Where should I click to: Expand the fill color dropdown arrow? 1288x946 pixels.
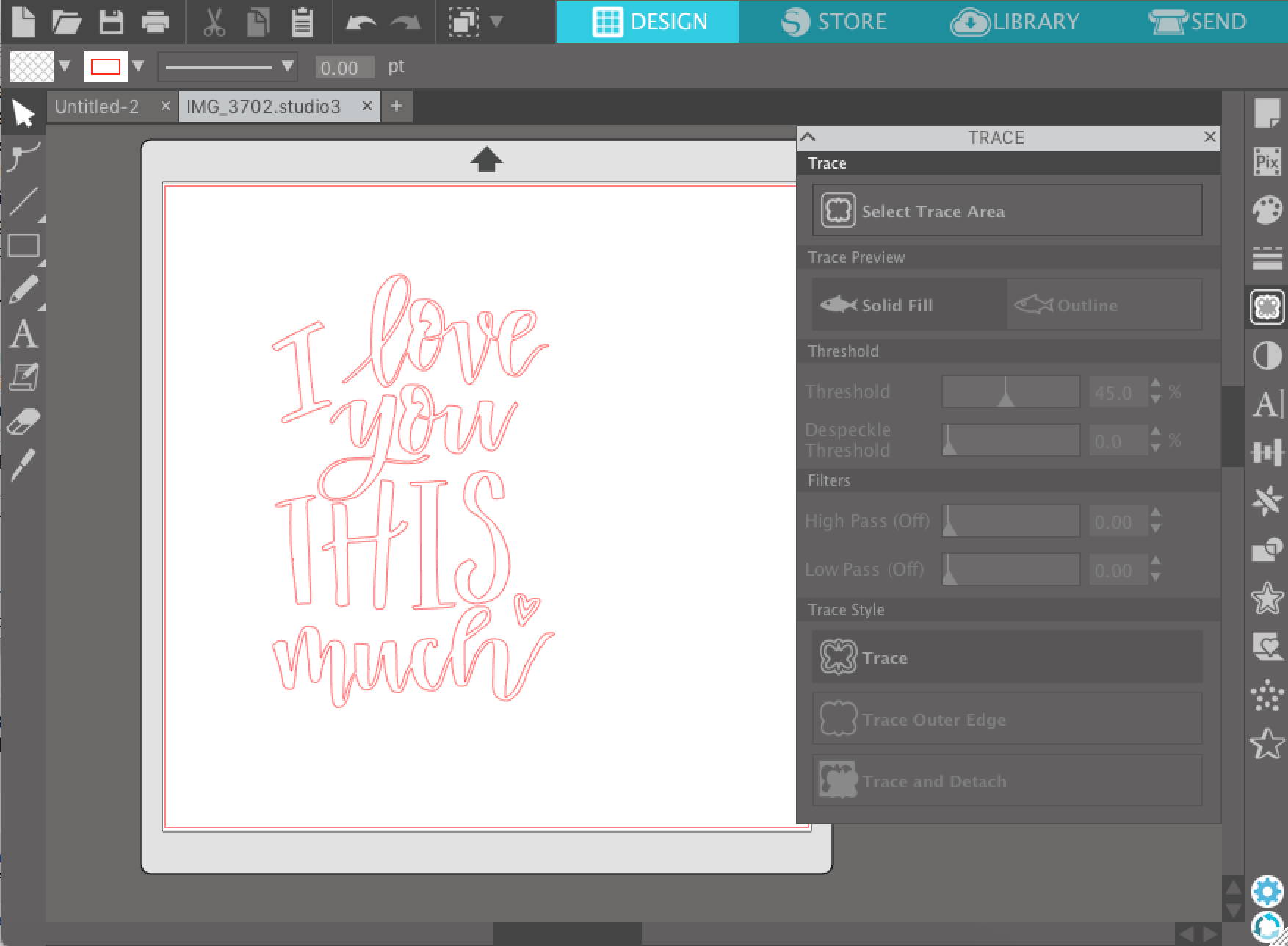65,66
